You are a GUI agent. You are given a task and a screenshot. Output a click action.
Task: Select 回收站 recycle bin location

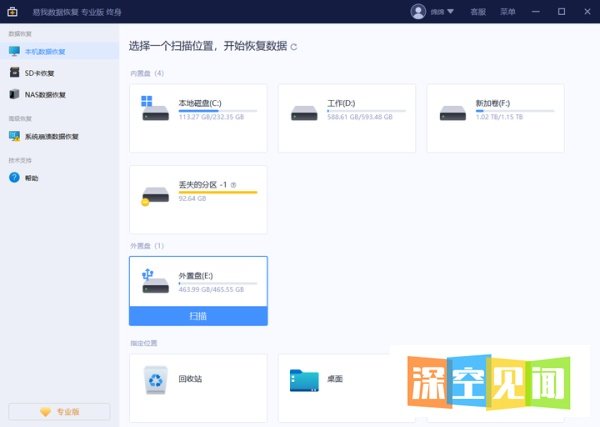pyautogui.click(x=198, y=388)
